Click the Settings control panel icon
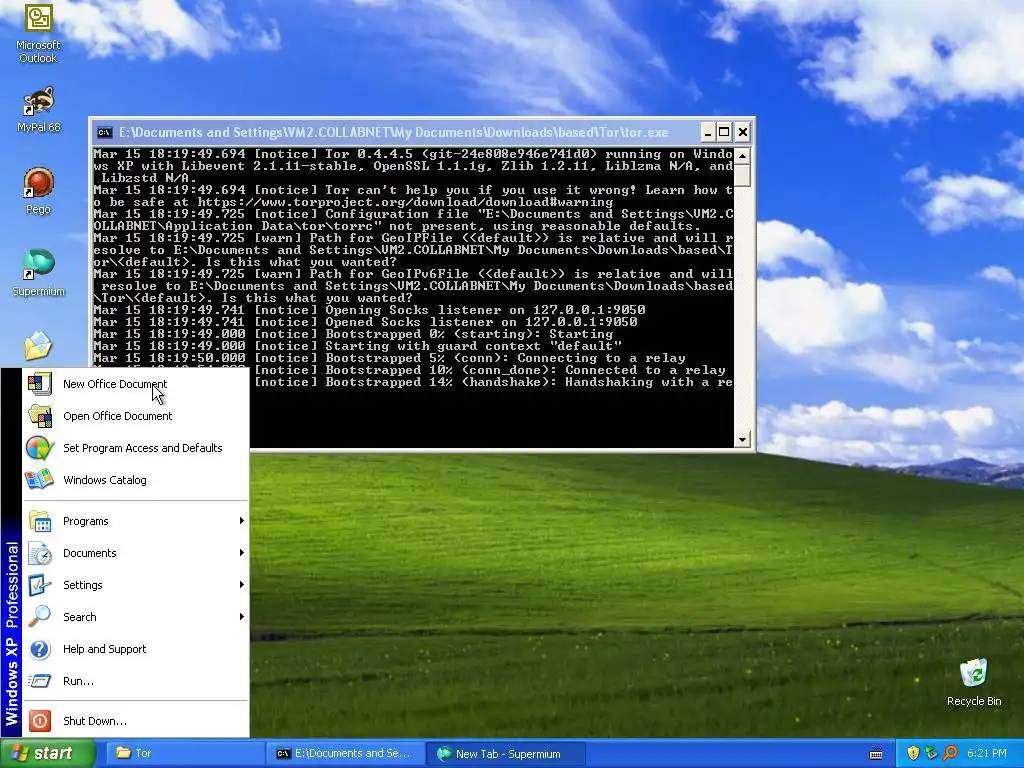Image resolution: width=1024 pixels, height=768 pixels. coord(40,585)
